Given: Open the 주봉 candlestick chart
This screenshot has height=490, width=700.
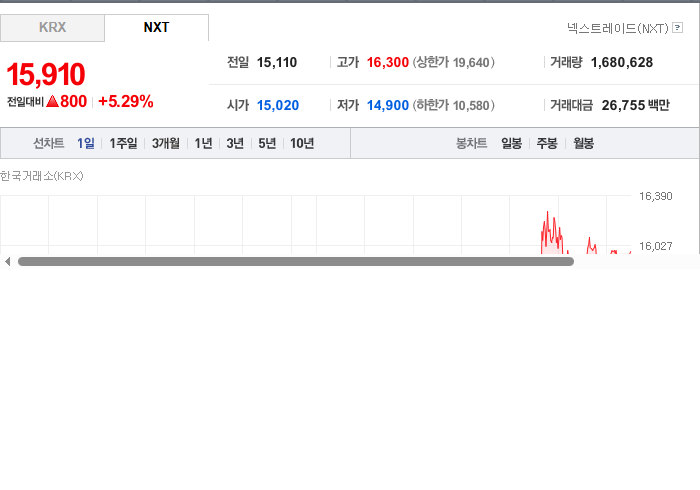Looking at the screenshot, I should click(547, 143).
